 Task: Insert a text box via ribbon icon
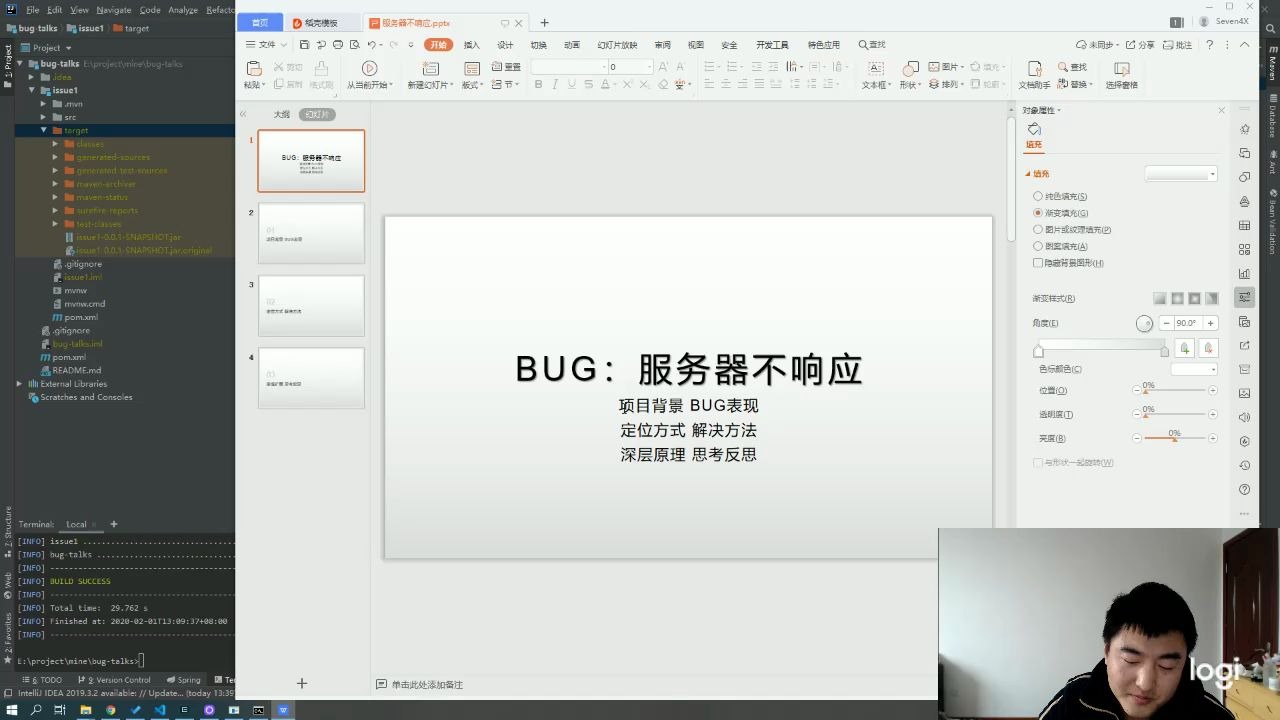click(875, 68)
